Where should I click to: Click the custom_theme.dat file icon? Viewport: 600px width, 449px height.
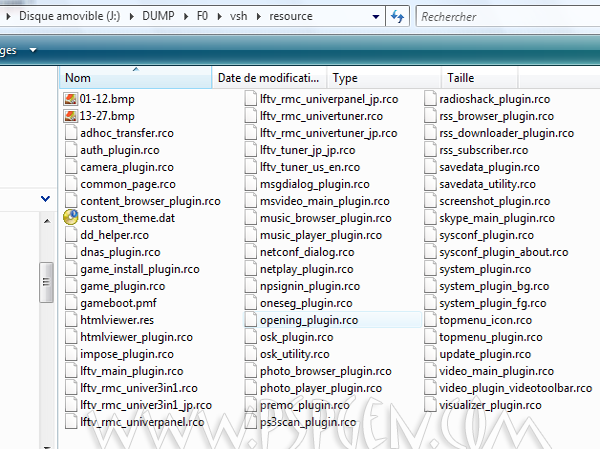coord(71,218)
